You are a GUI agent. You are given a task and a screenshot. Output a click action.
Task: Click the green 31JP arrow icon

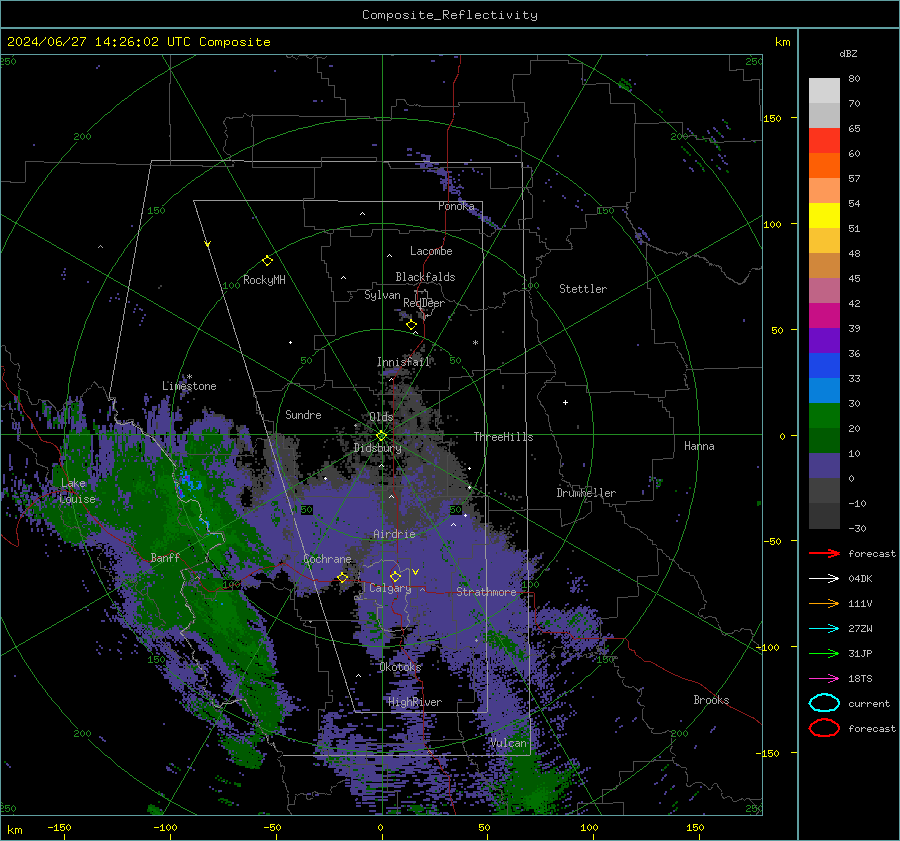click(x=824, y=653)
